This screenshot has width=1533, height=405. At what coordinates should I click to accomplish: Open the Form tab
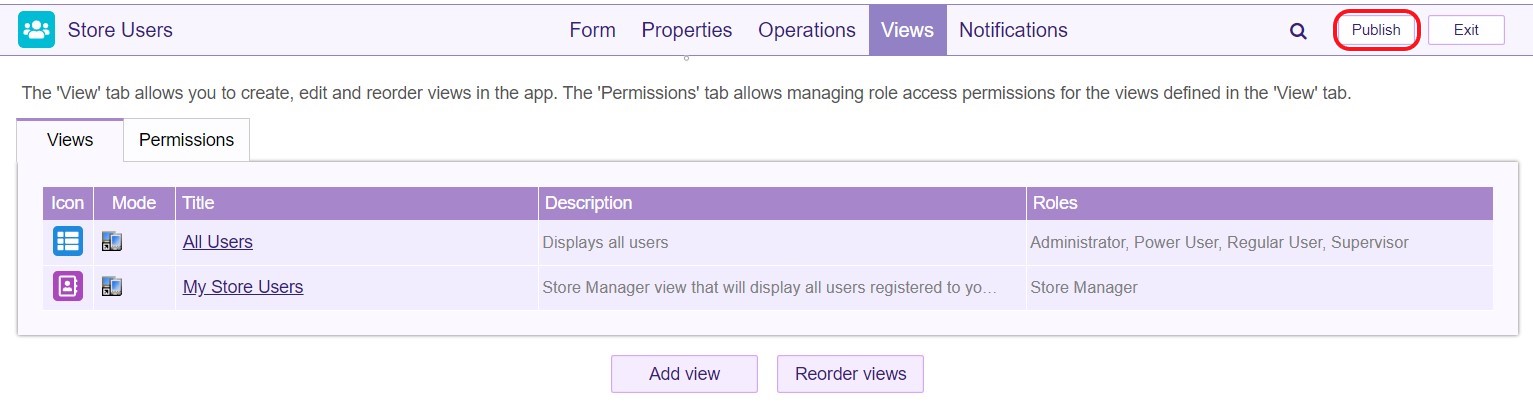(592, 30)
